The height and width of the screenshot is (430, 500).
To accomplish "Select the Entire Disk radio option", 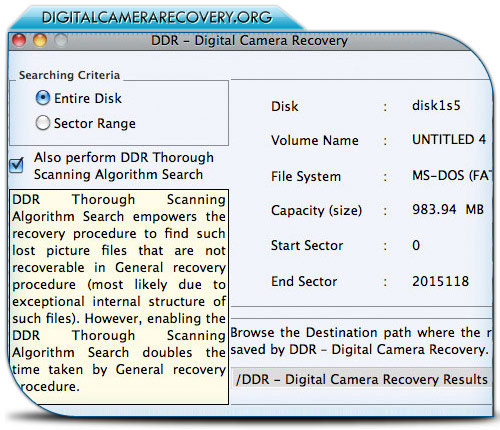I will (43, 98).
